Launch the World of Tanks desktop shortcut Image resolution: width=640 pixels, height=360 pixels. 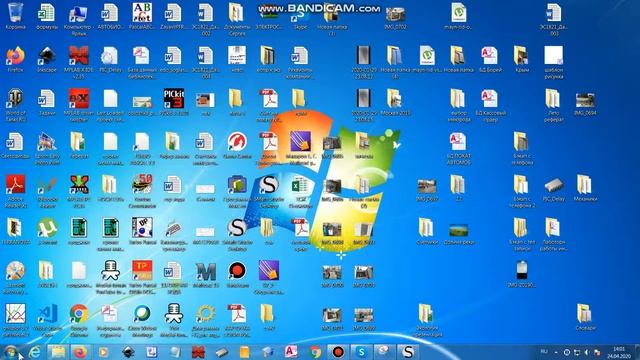15,99
